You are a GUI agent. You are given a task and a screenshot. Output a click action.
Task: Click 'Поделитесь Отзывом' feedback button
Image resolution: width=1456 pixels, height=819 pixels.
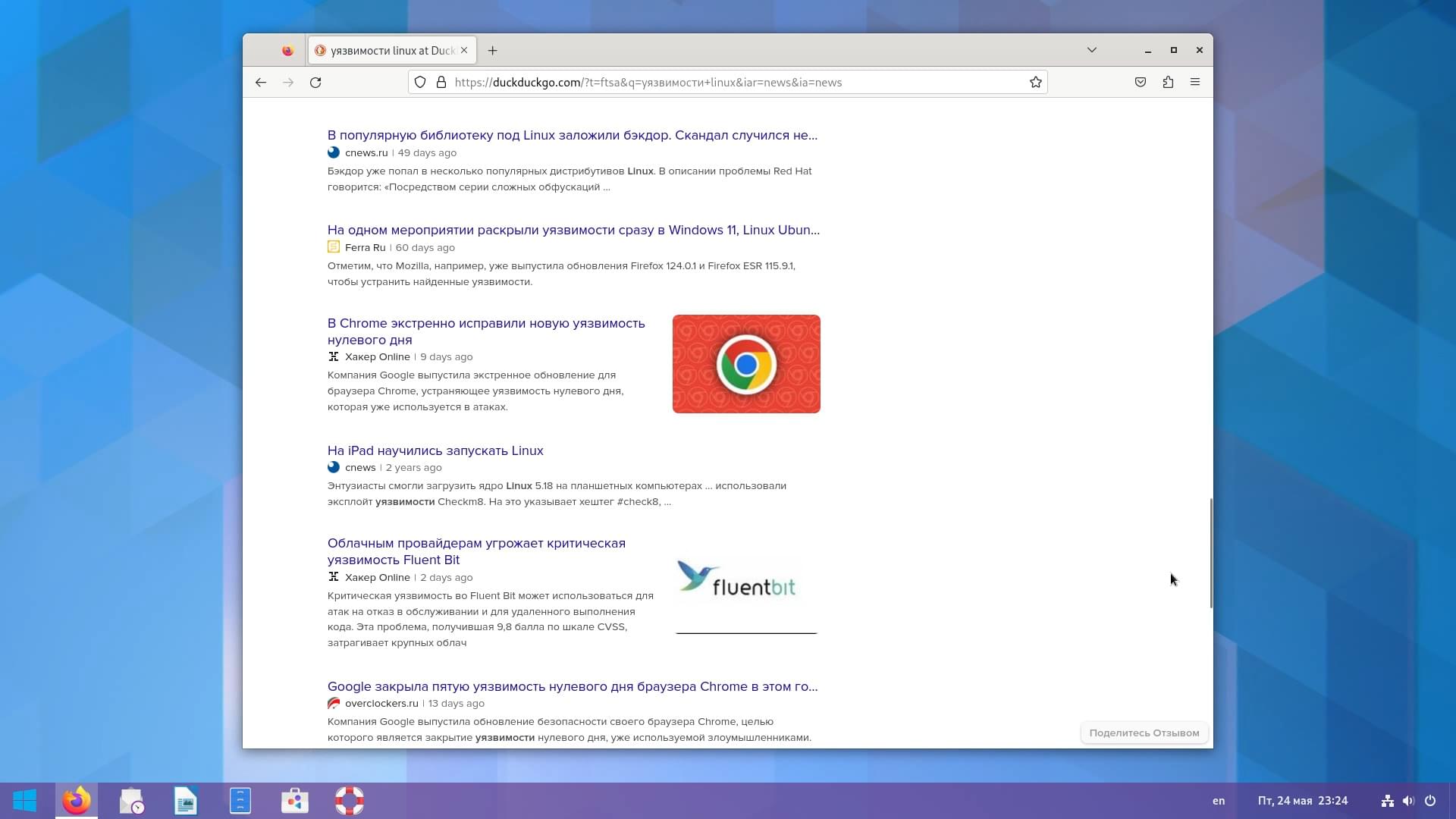coord(1144,733)
